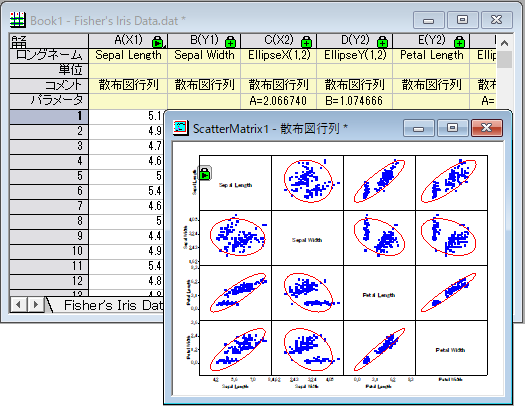The width and height of the screenshot is (525, 406).
Task: Select column header C(X2)
Action: (x=279, y=41)
